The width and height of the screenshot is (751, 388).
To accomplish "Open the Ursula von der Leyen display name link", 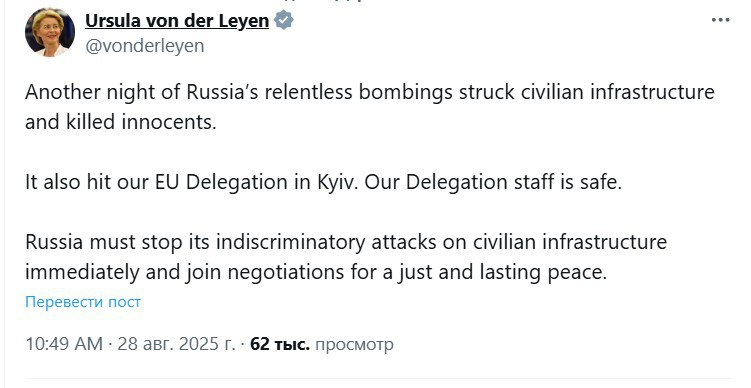I will click(x=177, y=21).
